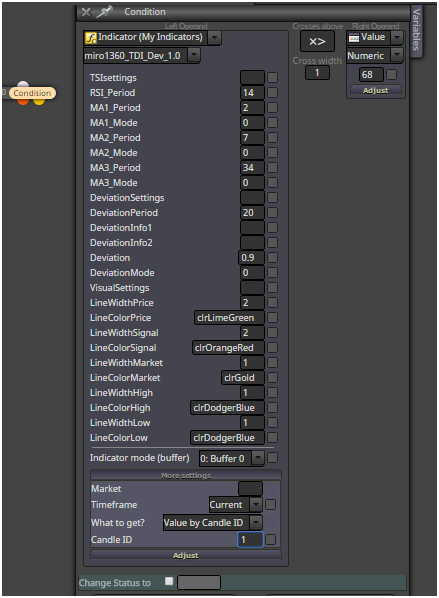
Task: Click the Market input field
Action: coord(250,489)
